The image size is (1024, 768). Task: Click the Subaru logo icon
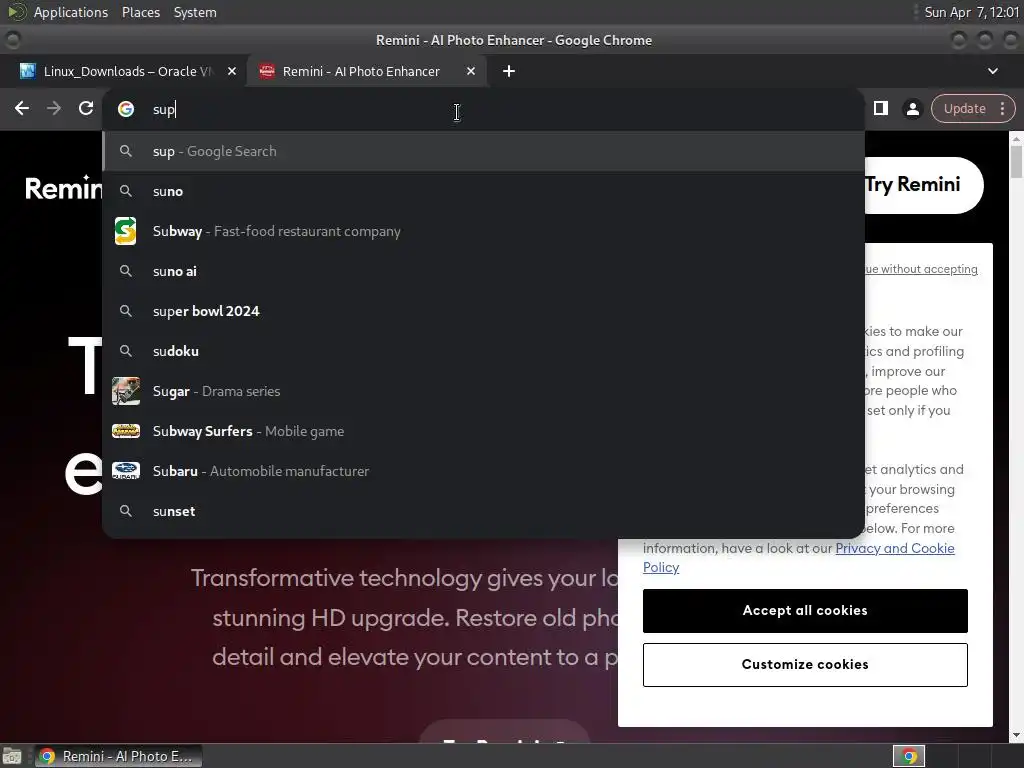125,471
